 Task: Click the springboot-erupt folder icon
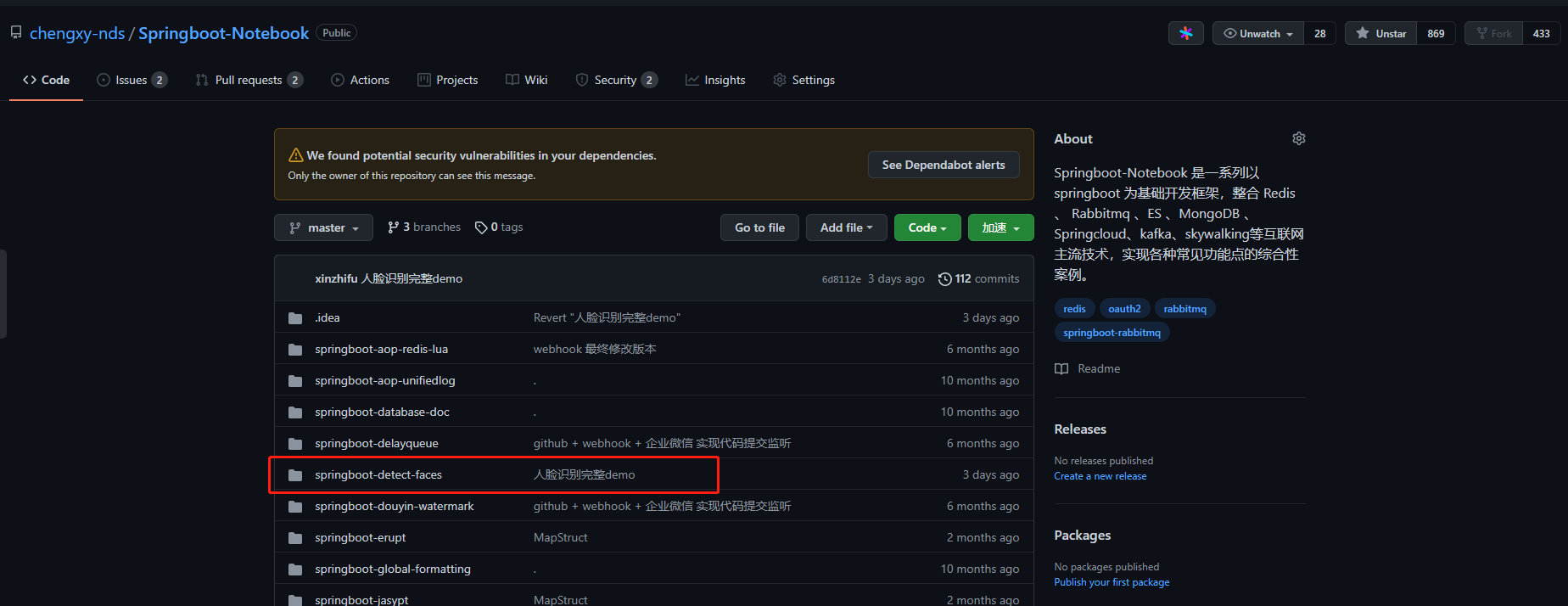[295, 538]
